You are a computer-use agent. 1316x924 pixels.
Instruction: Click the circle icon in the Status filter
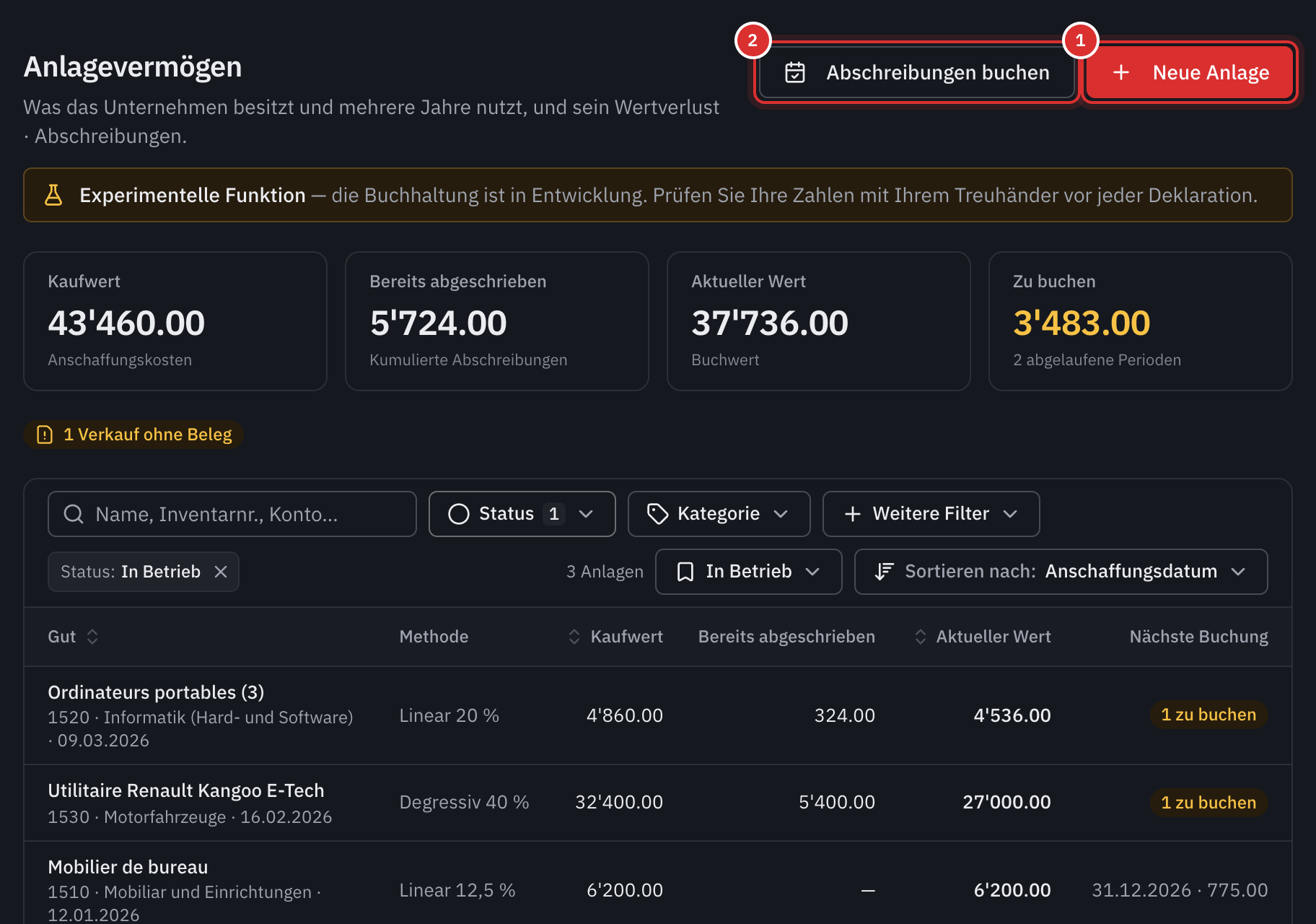[x=459, y=514]
